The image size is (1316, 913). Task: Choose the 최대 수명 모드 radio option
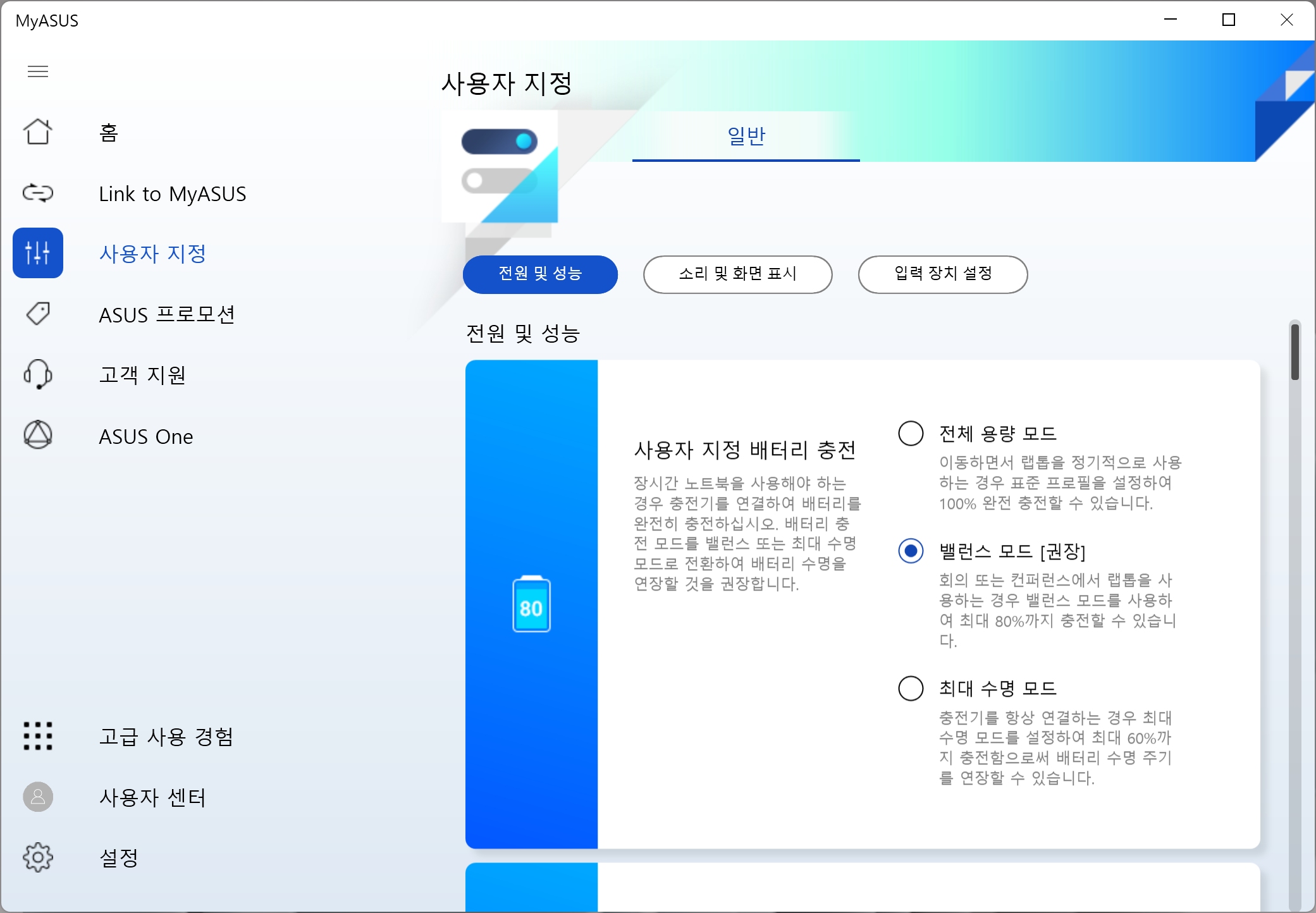click(x=911, y=688)
